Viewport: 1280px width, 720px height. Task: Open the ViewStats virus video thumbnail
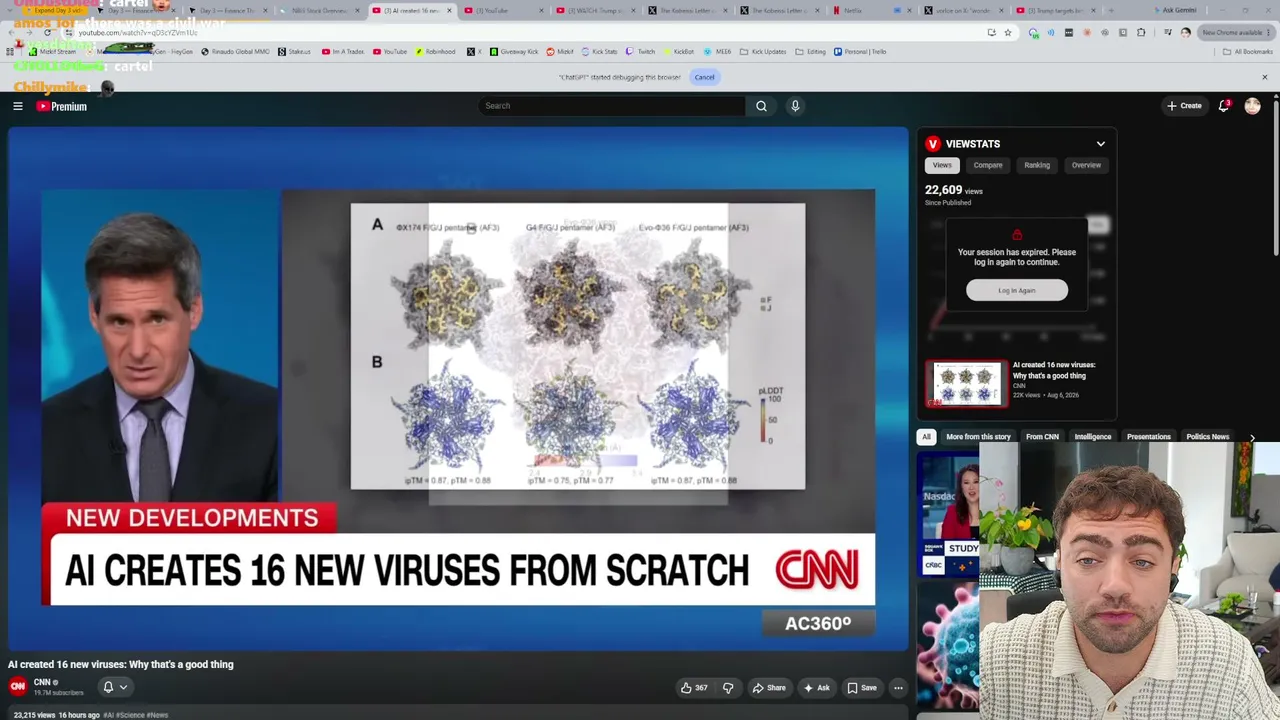(966, 384)
